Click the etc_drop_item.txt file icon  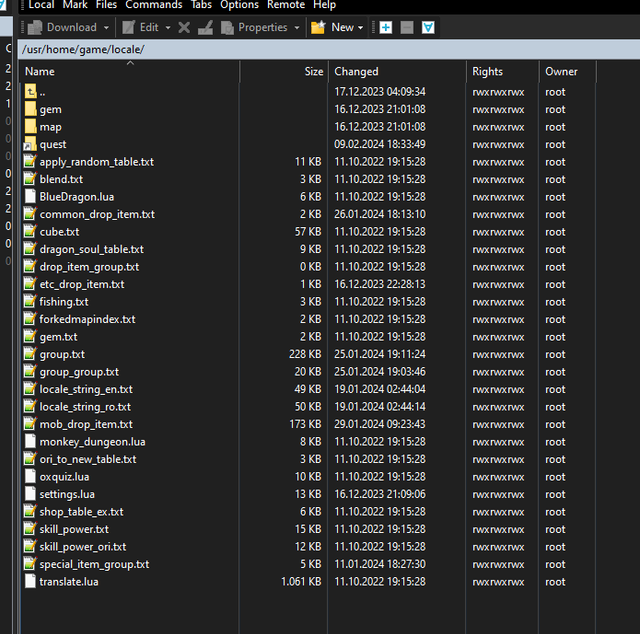30,284
